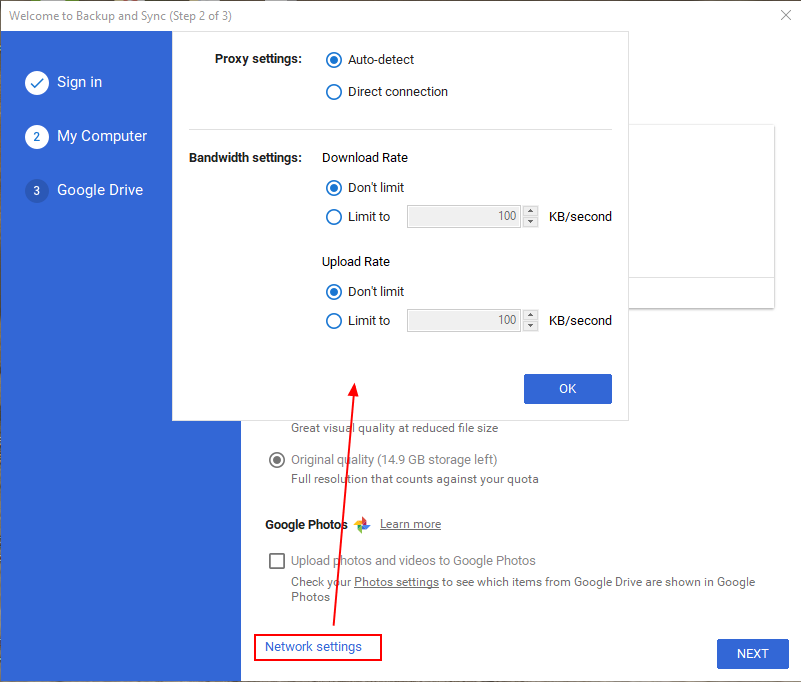
Task: Select Direct connection proxy option
Action: [334, 92]
